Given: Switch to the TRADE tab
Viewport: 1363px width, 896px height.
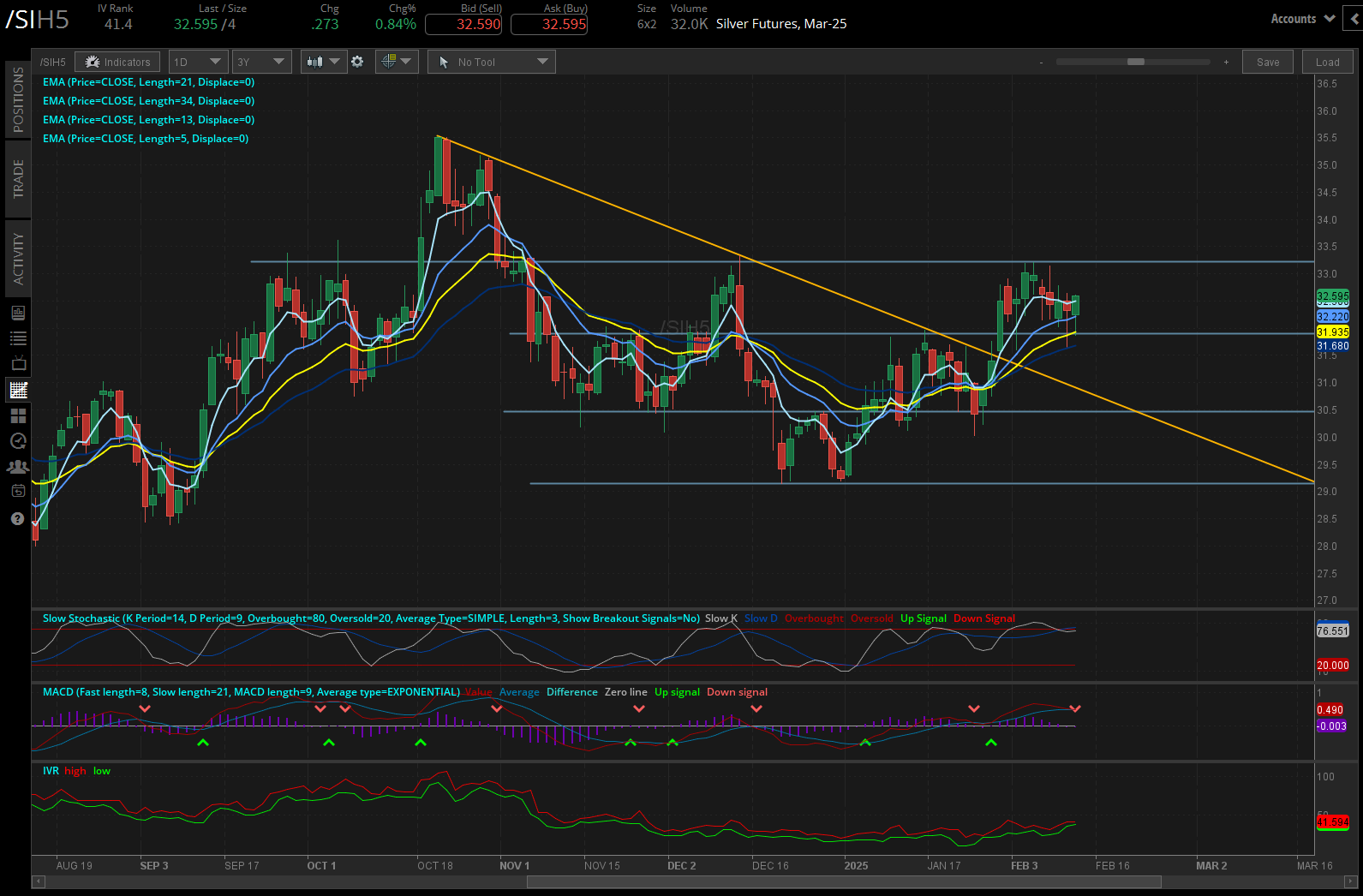Looking at the screenshot, I should [x=18, y=179].
